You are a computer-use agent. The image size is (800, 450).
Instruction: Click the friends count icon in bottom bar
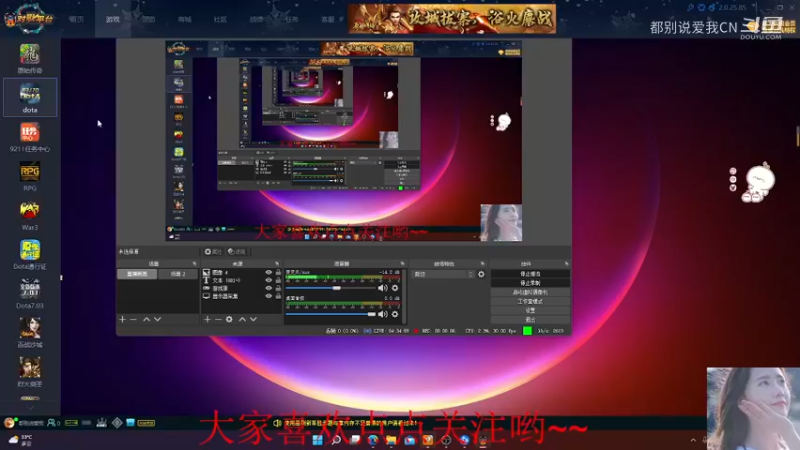click(x=54, y=423)
